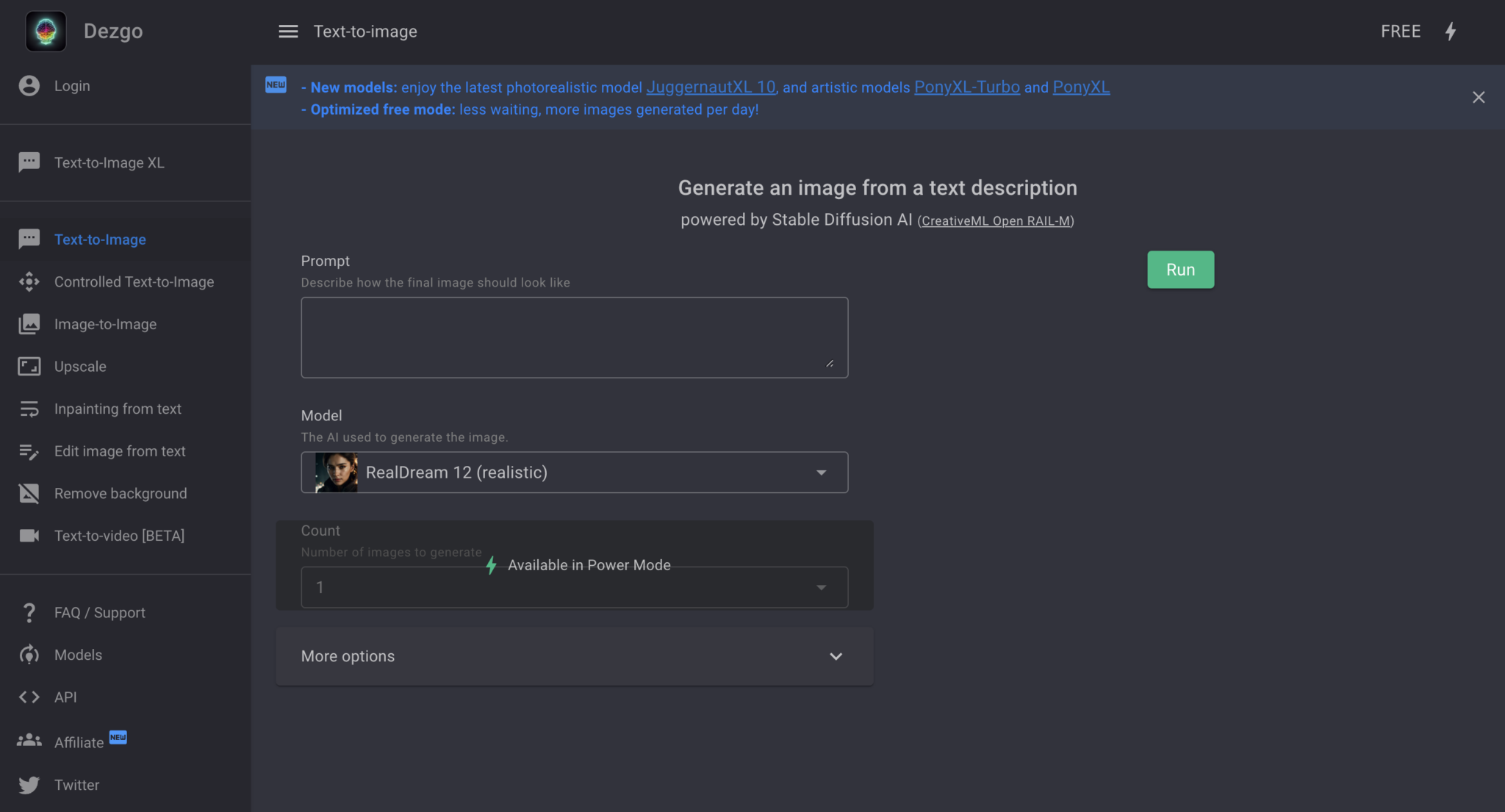The width and height of the screenshot is (1505, 812).
Task: Click the Upscale tool icon
Action: [29, 366]
